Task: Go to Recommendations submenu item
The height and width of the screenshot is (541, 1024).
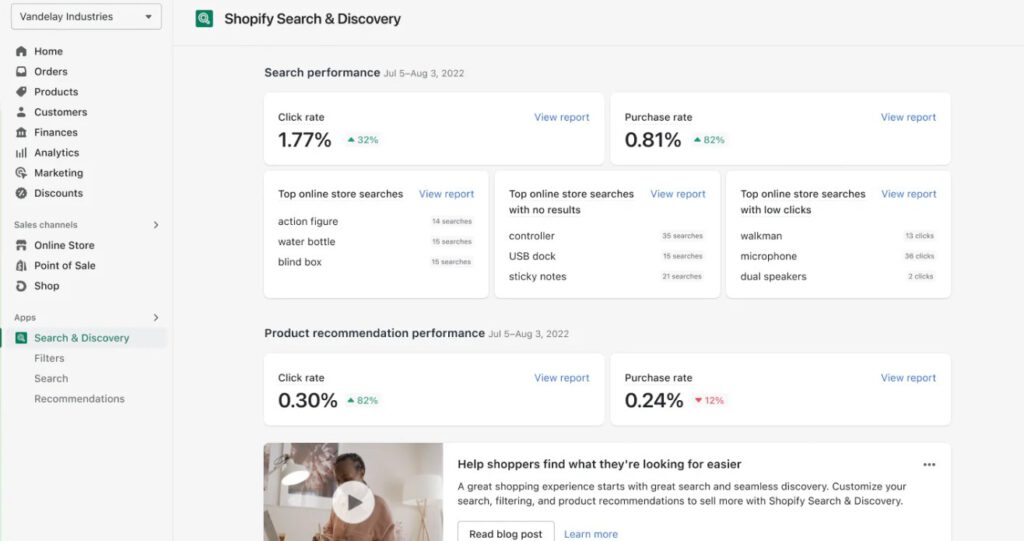Action: coord(79,399)
